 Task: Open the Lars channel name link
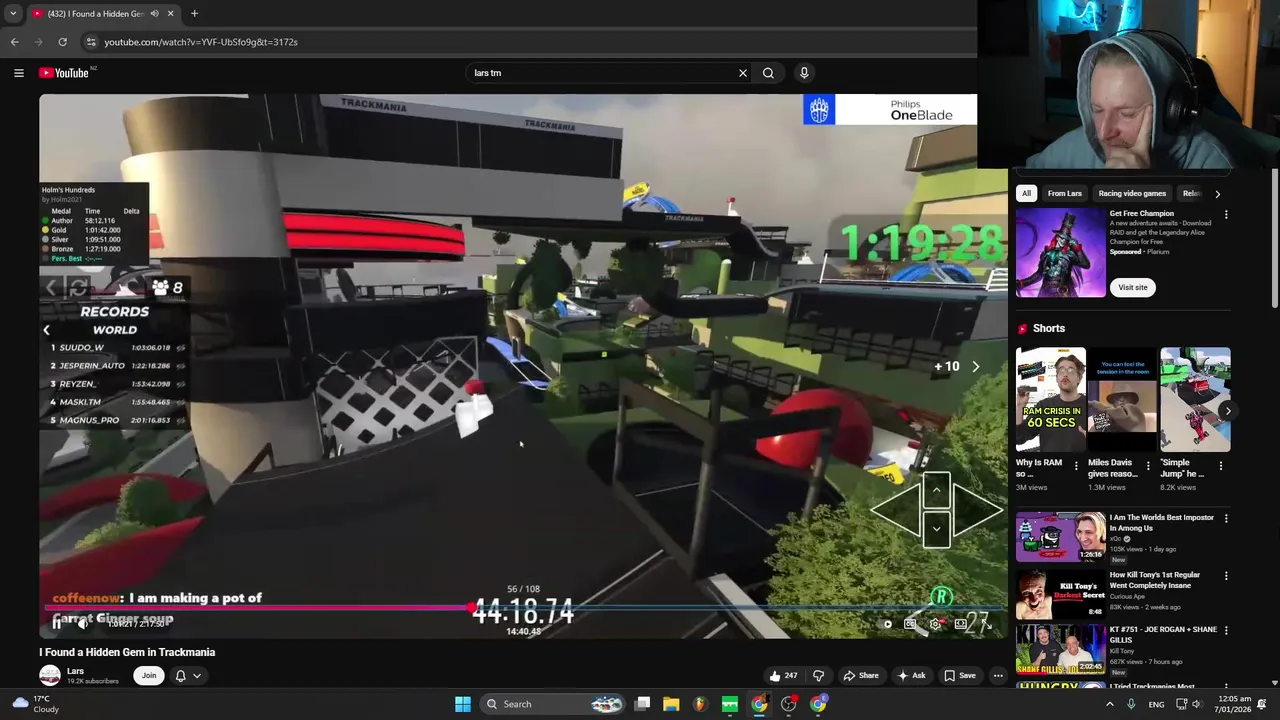[75, 671]
